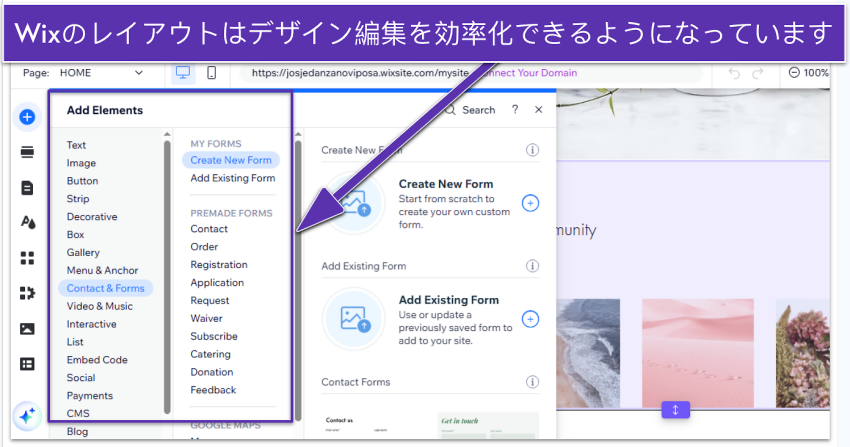Viewport: 850px width, 447px height.
Task: Select Gallery in the elements list
Action: [x=83, y=252]
